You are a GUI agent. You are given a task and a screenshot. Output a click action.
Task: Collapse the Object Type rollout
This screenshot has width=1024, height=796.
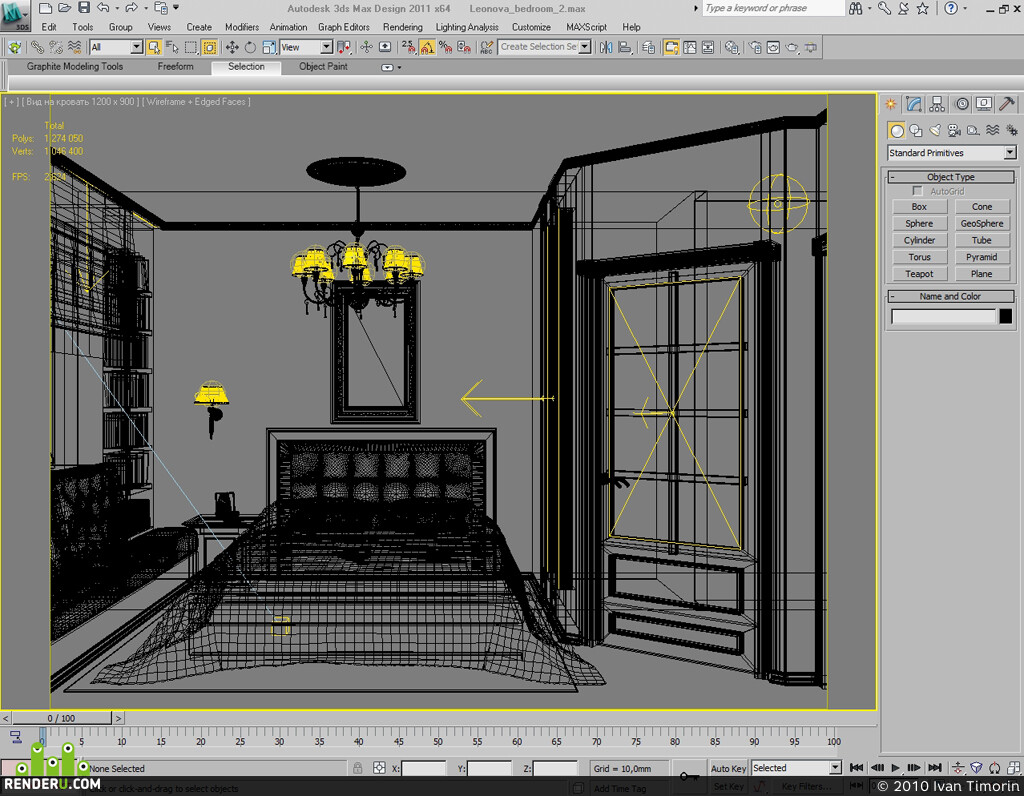click(950, 177)
